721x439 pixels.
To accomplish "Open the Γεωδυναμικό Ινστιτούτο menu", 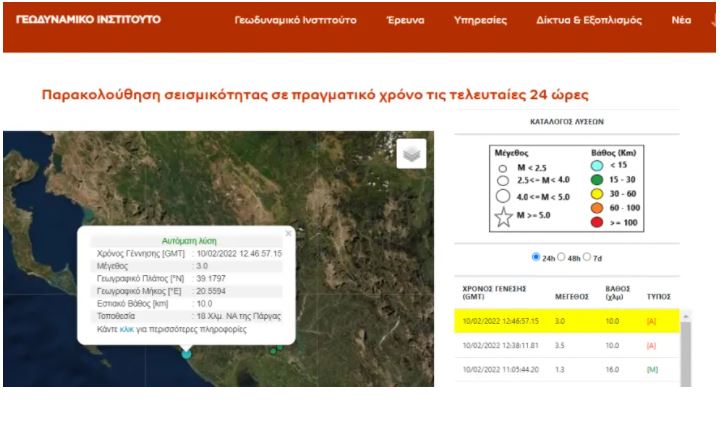I will tap(295, 20).
